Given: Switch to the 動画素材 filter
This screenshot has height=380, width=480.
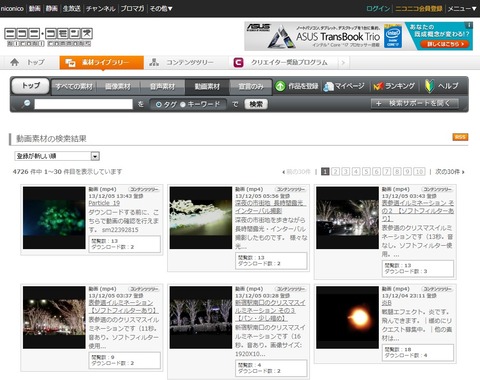Looking at the screenshot, I should (x=207, y=87).
